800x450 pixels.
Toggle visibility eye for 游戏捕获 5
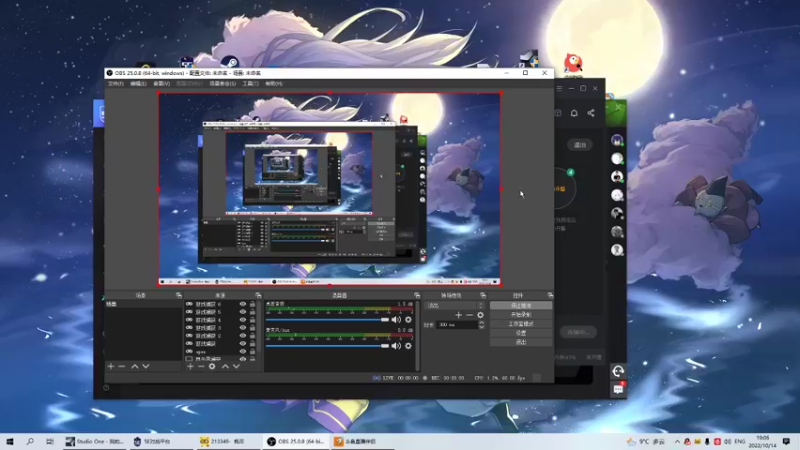(243, 312)
